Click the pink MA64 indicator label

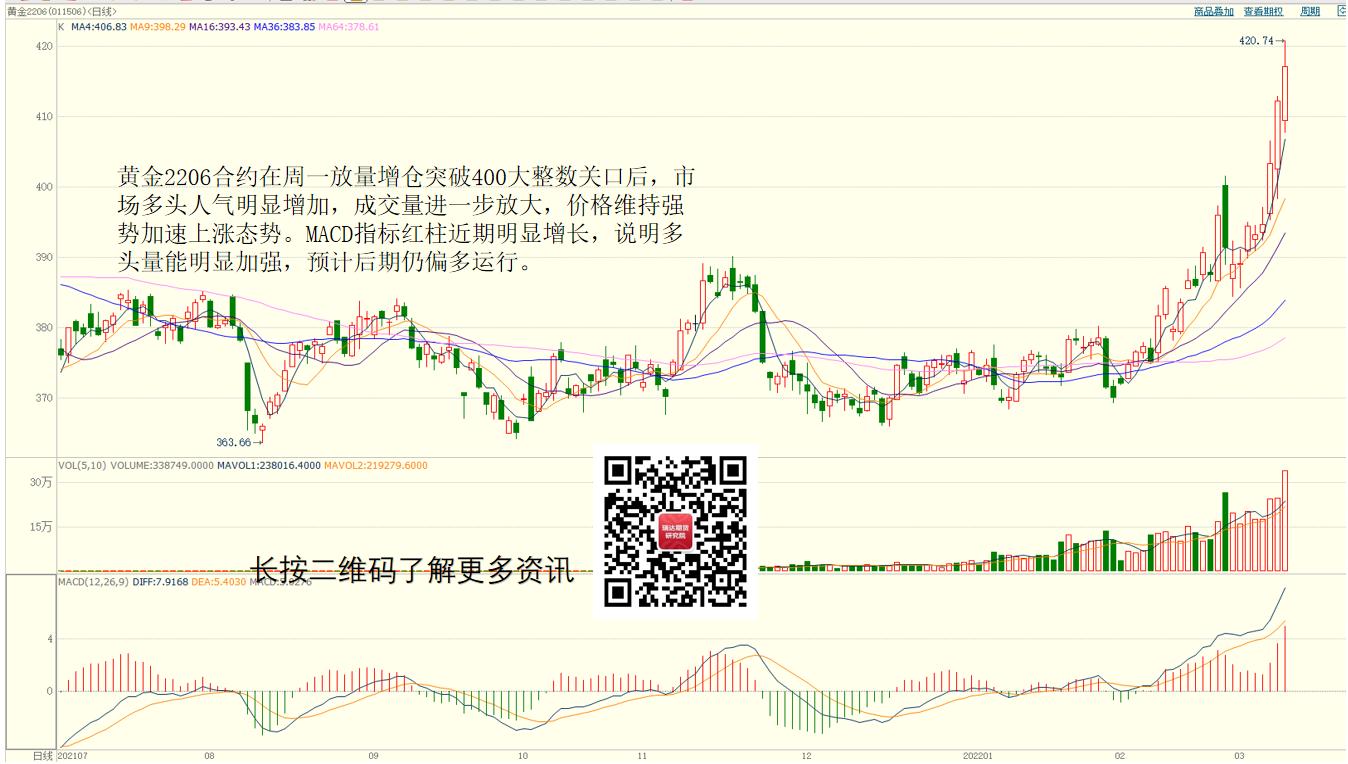pyautogui.click(x=349, y=27)
